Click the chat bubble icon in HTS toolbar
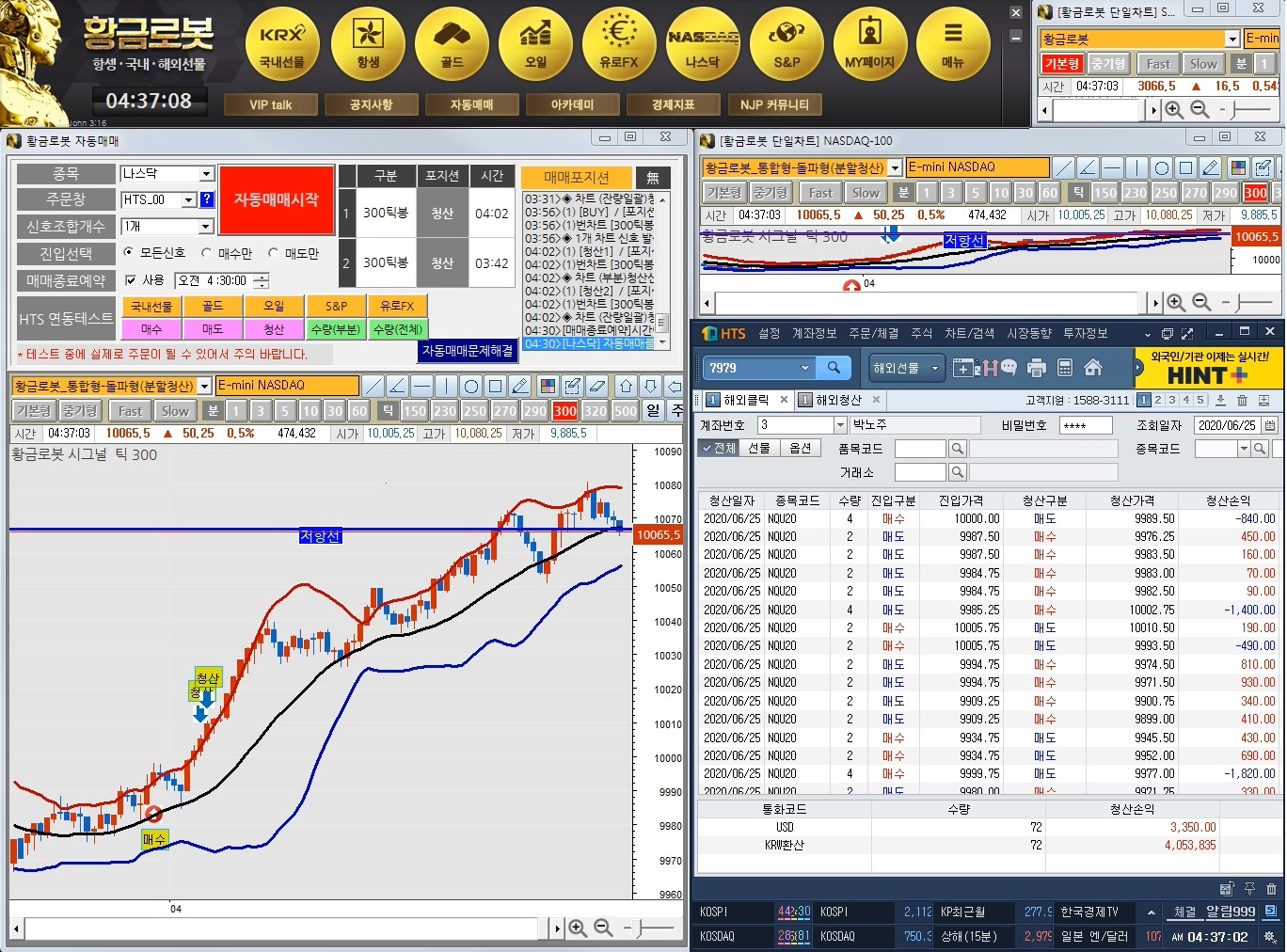The width and height of the screenshot is (1287, 952). [x=1009, y=368]
